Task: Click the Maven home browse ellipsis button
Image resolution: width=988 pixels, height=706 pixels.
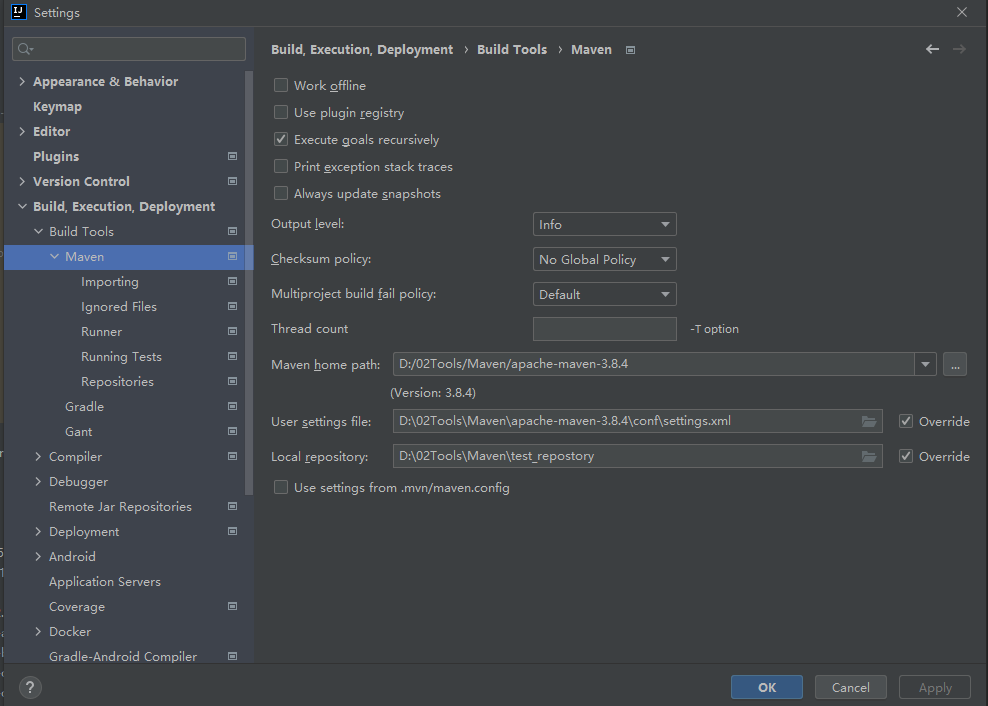Action: point(955,364)
